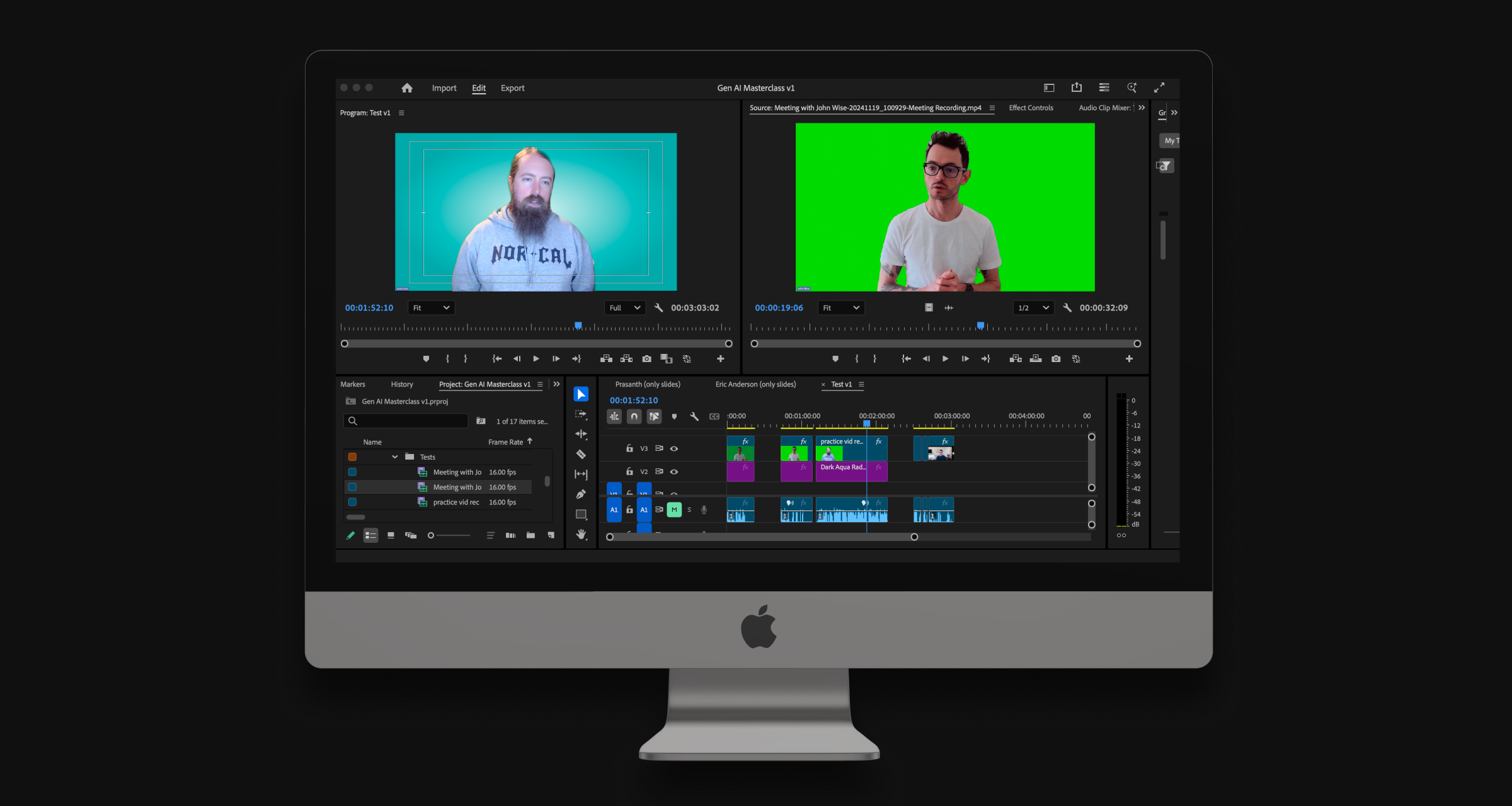Click the camera Export Frame icon in Program monitor
Screen dimensions: 1512x806
(x=646, y=358)
